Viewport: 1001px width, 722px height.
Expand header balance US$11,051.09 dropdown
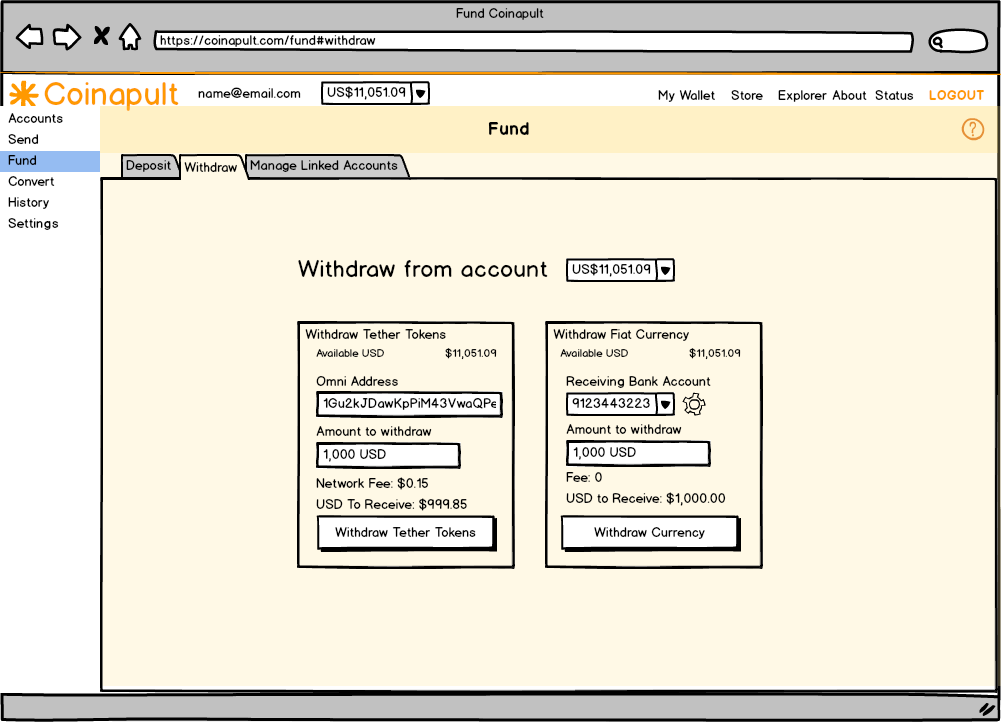tap(421, 93)
